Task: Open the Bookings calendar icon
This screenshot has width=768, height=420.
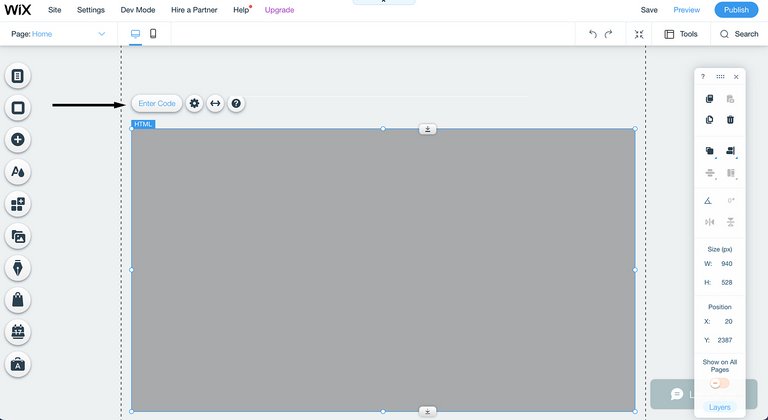Action: pyautogui.click(x=18, y=332)
